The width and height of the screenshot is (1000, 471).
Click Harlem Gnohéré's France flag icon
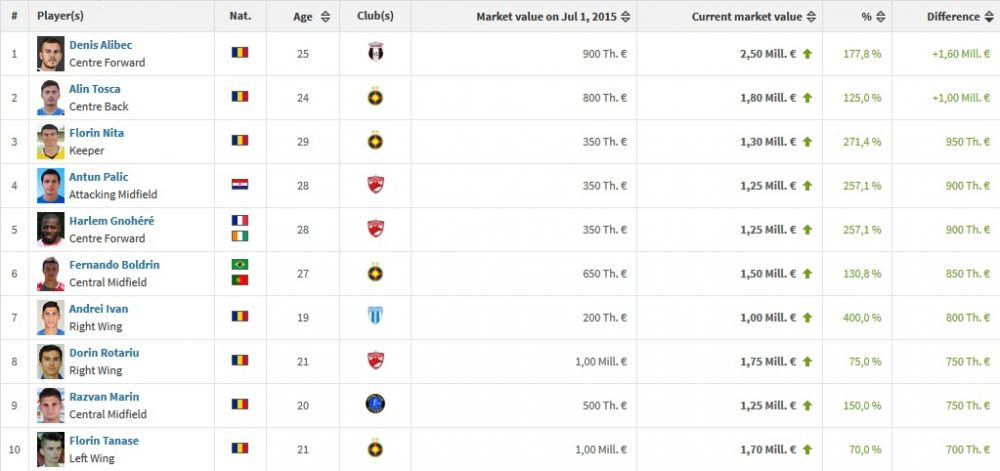[x=240, y=221]
